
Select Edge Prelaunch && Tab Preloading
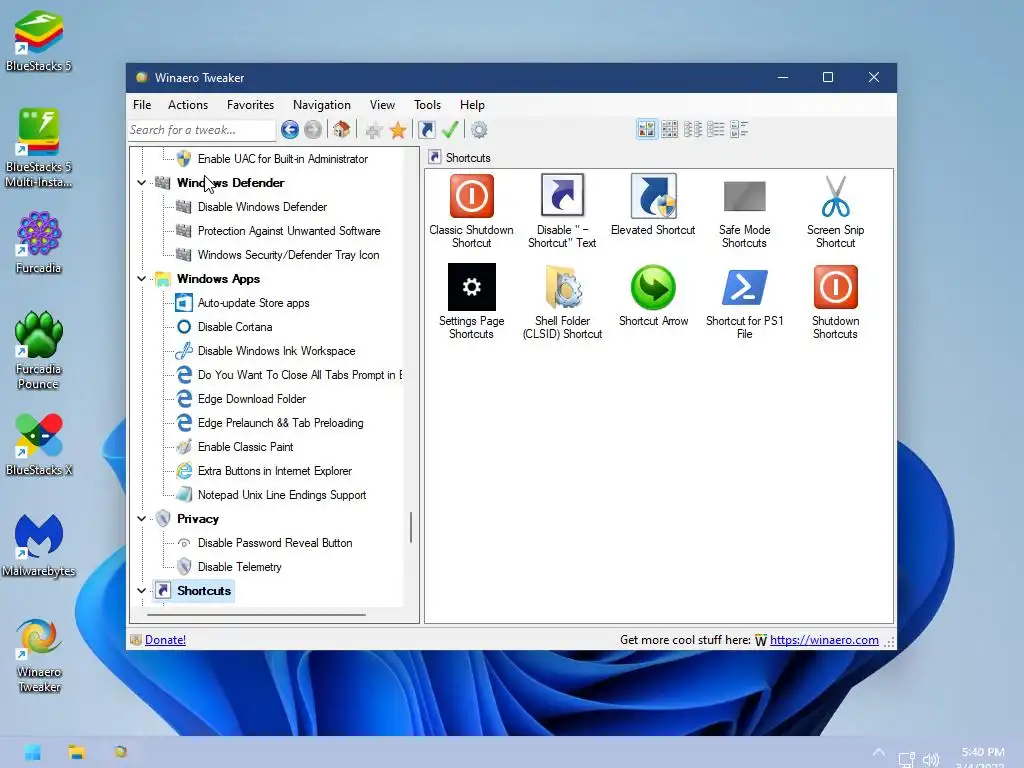click(x=280, y=423)
